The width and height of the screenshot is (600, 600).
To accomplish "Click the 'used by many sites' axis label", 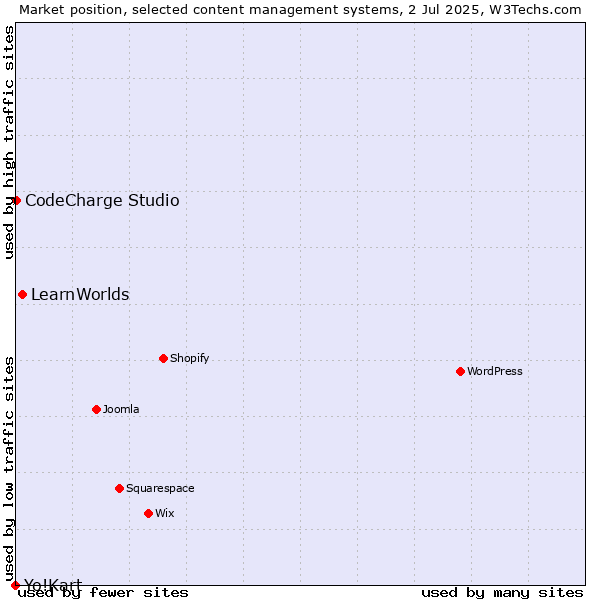I will point(502,593).
